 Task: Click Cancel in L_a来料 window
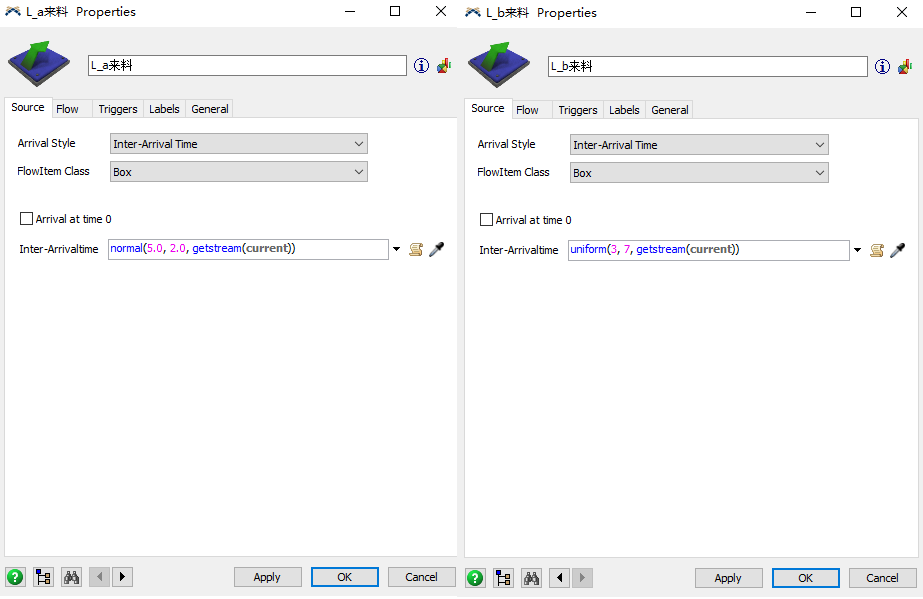click(421, 577)
